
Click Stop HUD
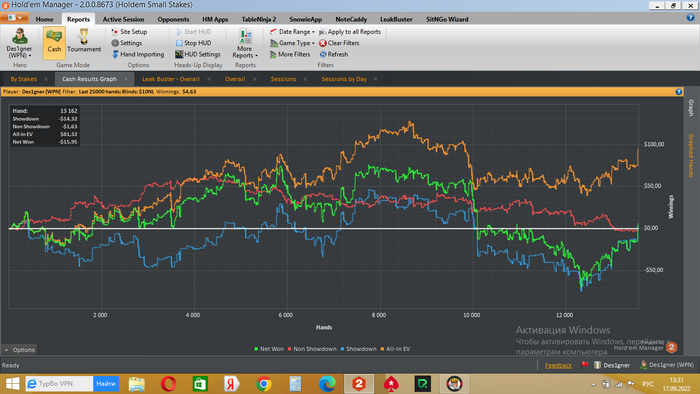tap(193, 43)
